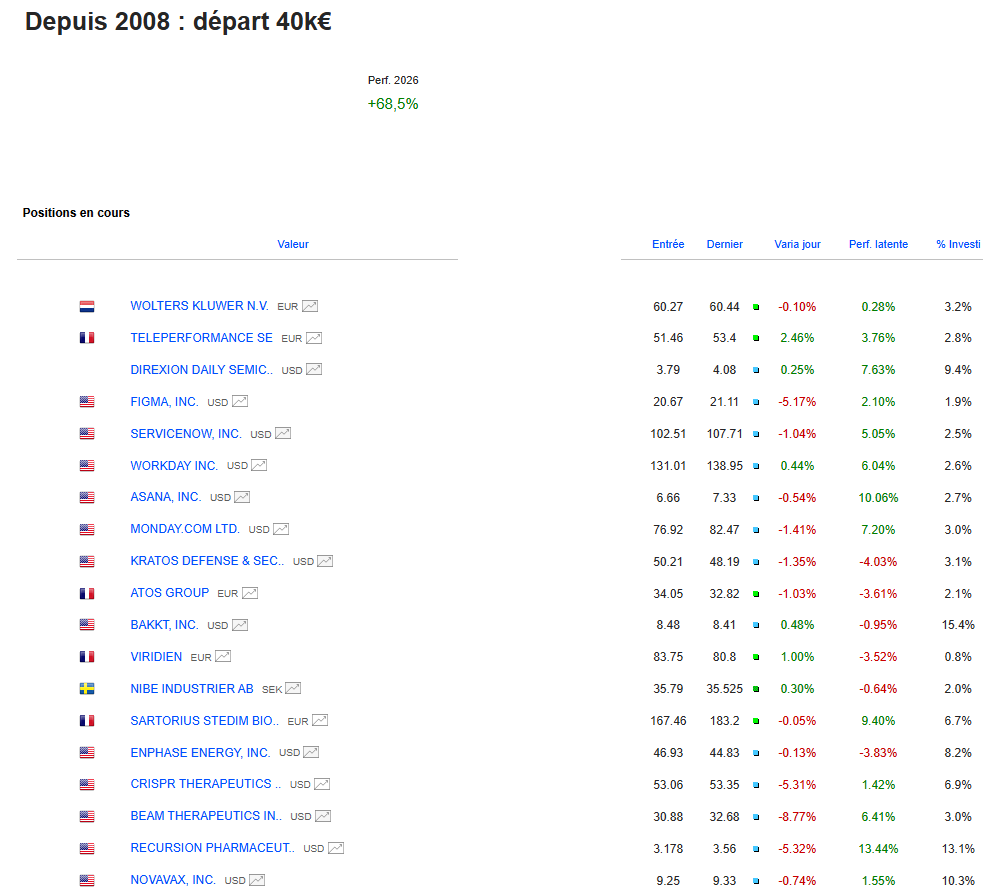Click the Swedish flag beside Nibe Industrier

coord(87,689)
